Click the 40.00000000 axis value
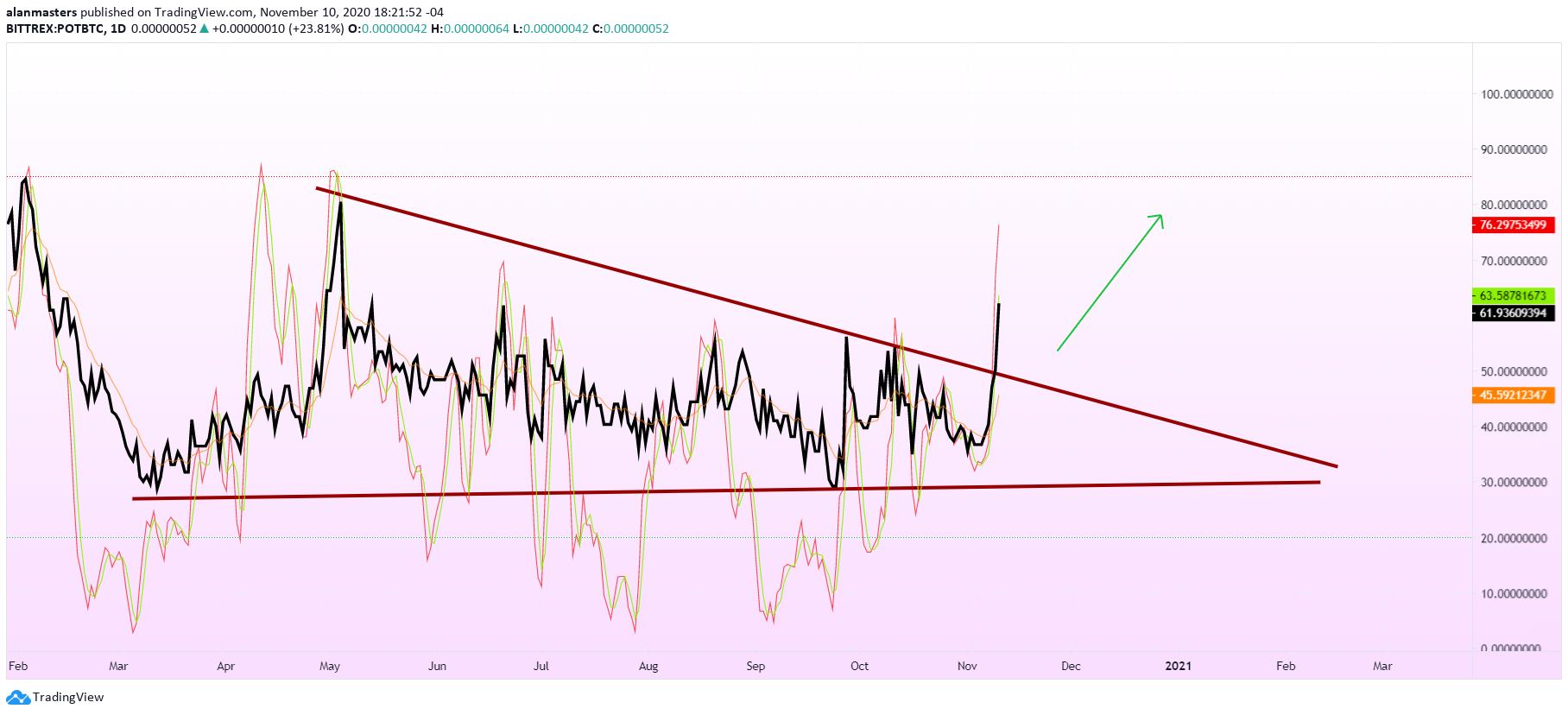Screen dimensions: 1568x715 (x=1514, y=427)
